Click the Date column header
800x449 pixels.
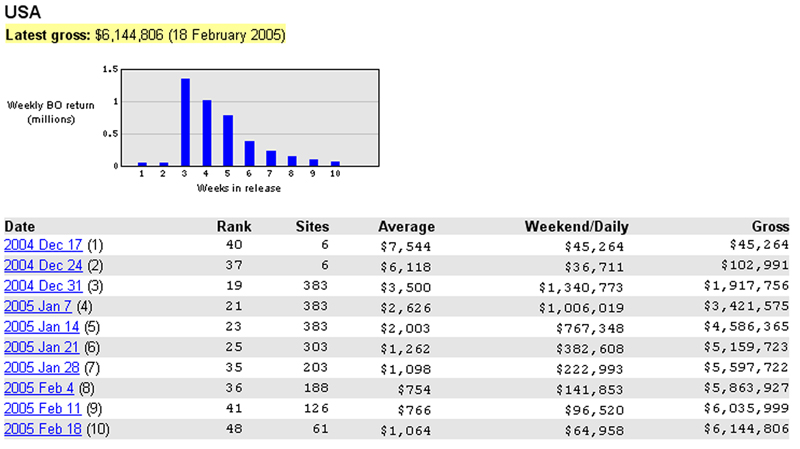[20, 227]
